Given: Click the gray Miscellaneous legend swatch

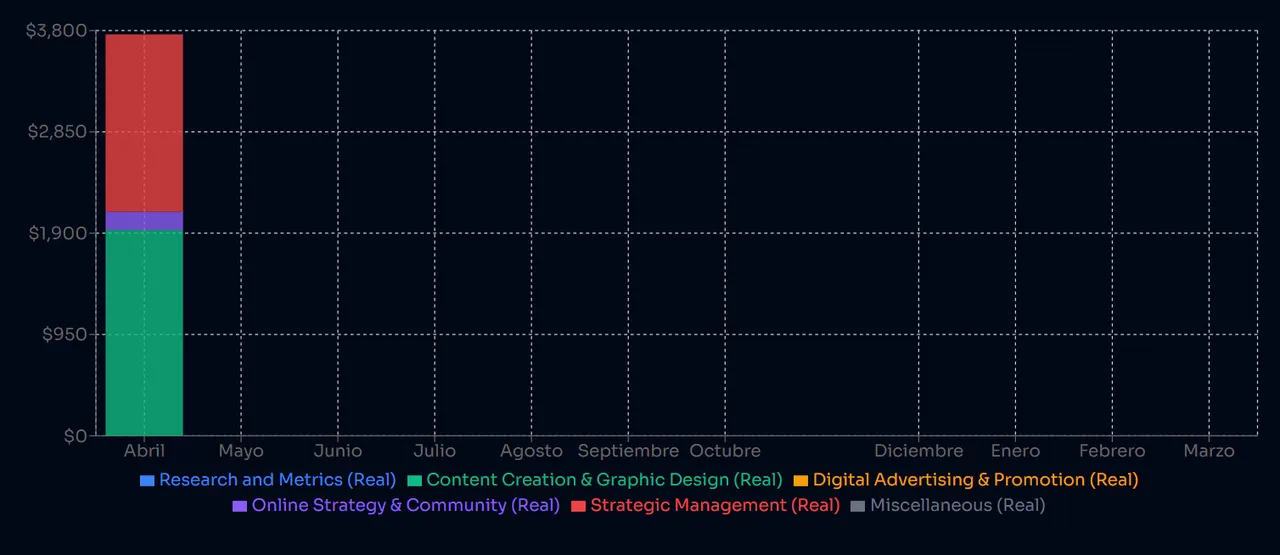Looking at the screenshot, I should coord(857,506).
